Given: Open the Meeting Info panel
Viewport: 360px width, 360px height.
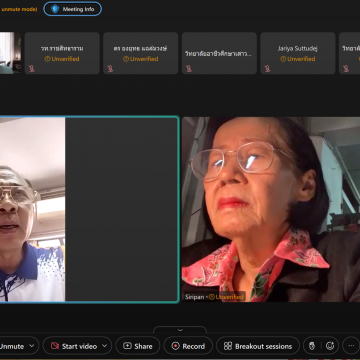Looking at the screenshot, I should pyautogui.click(x=73, y=9).
